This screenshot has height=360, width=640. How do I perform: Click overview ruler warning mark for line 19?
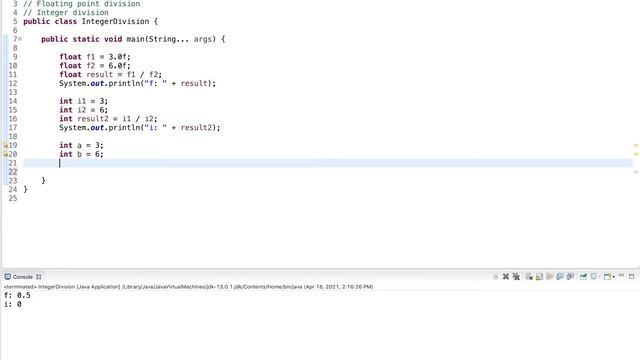[636, 145]
